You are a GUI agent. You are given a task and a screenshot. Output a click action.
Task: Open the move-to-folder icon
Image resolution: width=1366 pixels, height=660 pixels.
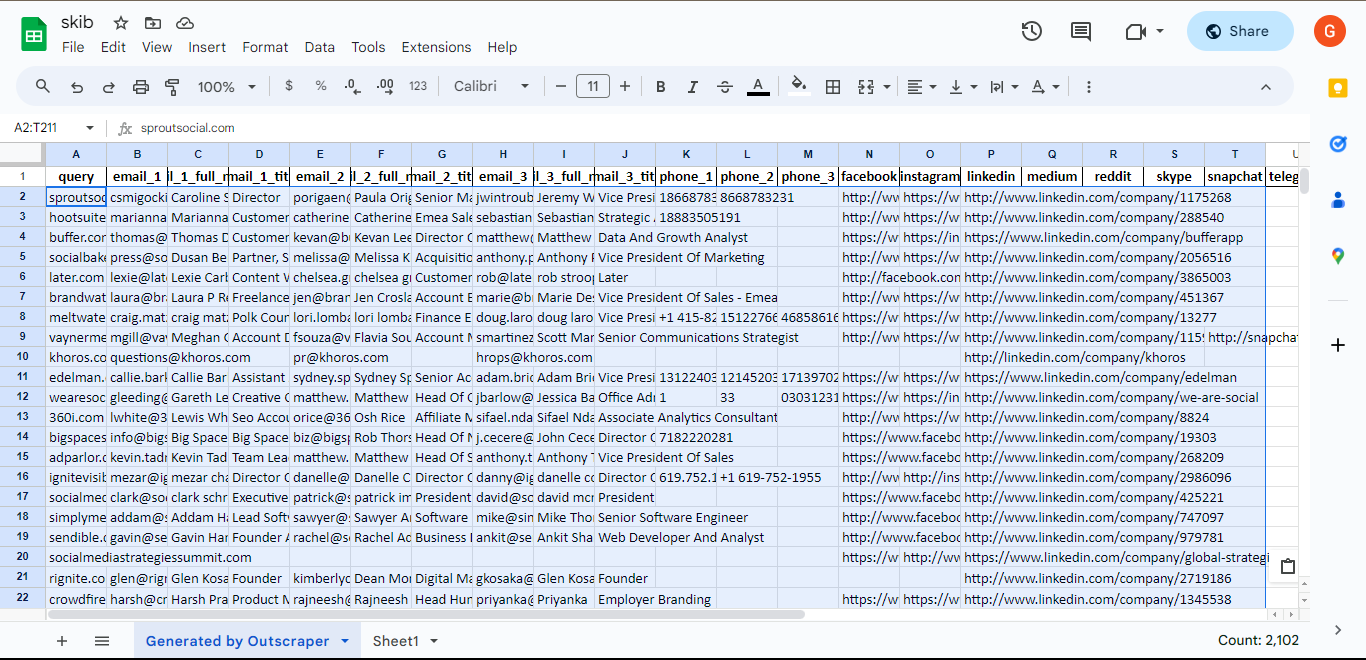click(x=152, y=23)
